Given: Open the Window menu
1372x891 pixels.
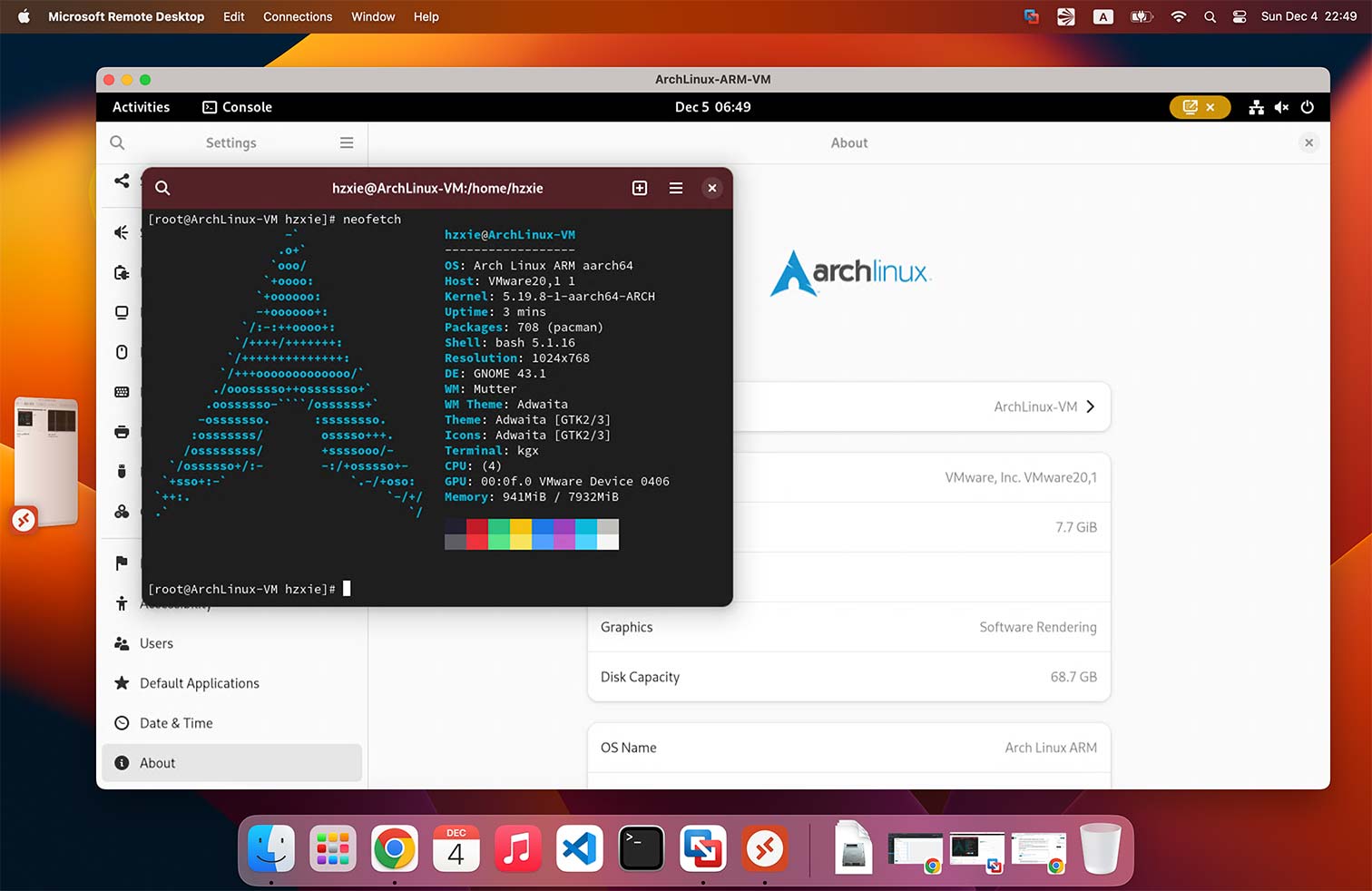Looking at the screenshot, I should (373, 16).
